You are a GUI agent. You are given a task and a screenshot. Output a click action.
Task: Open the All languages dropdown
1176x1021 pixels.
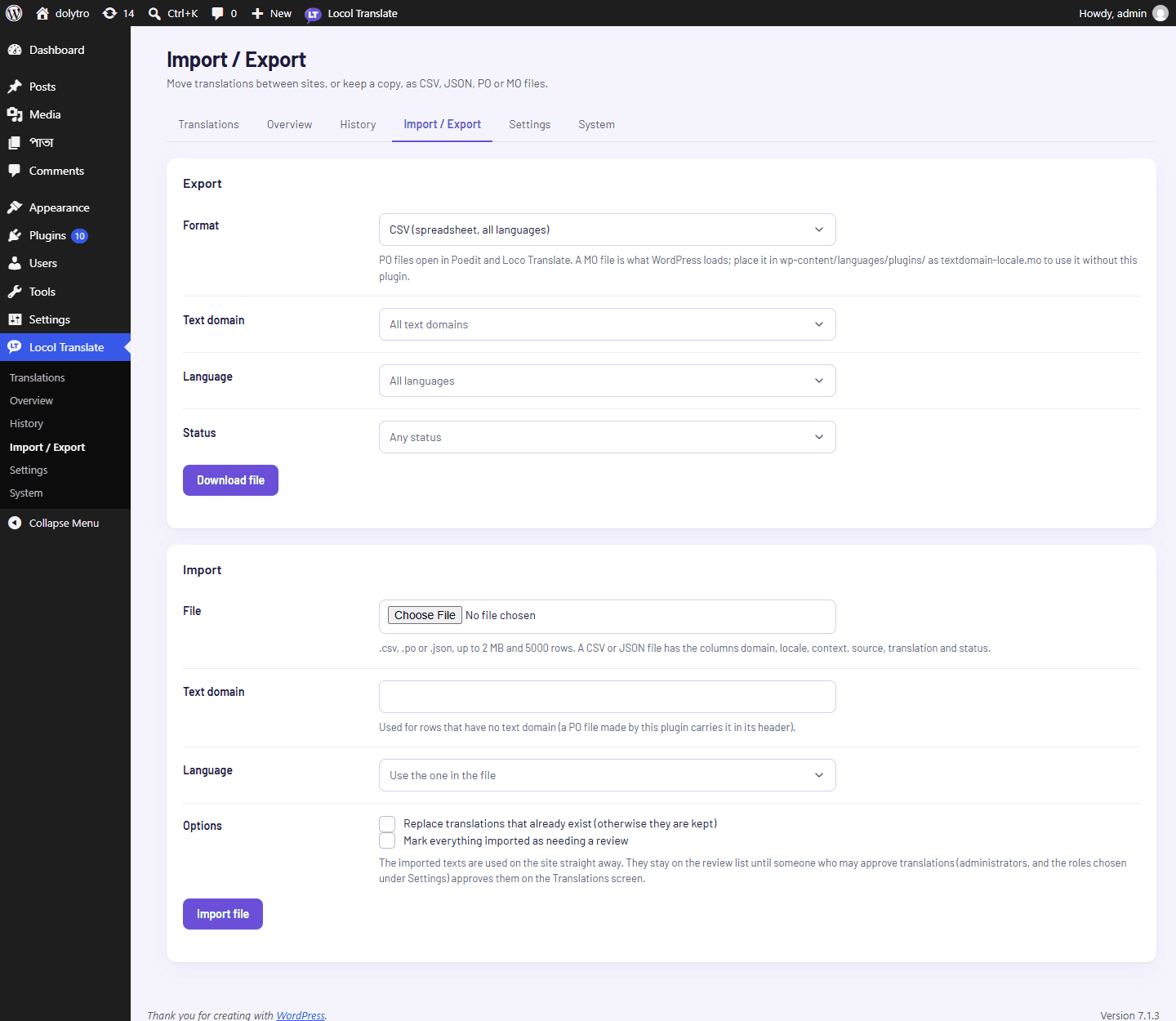607,381
